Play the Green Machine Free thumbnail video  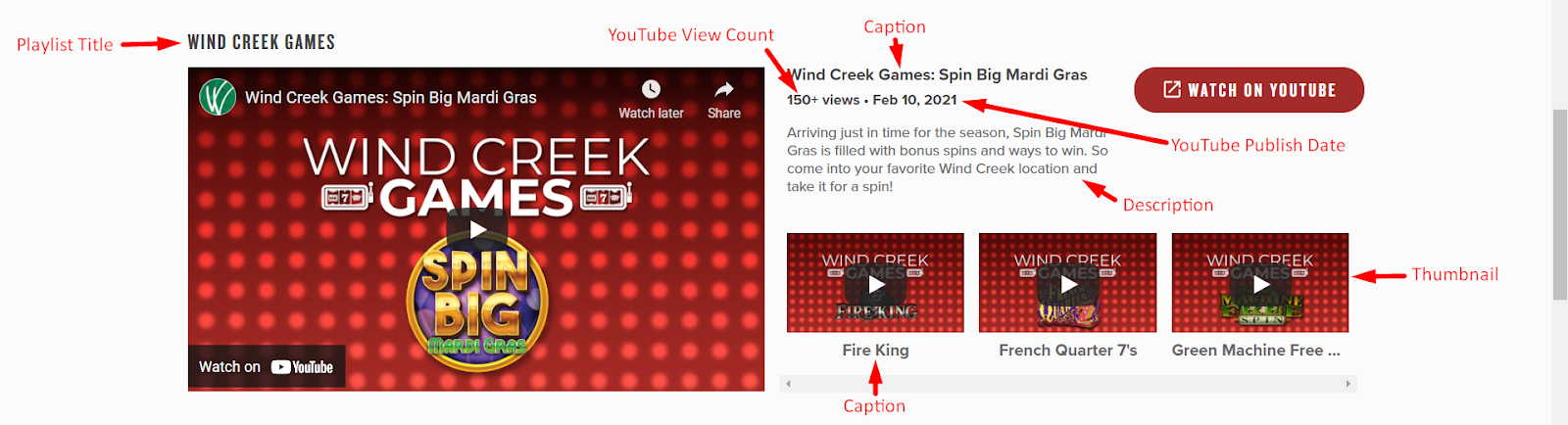[1260, 284]
